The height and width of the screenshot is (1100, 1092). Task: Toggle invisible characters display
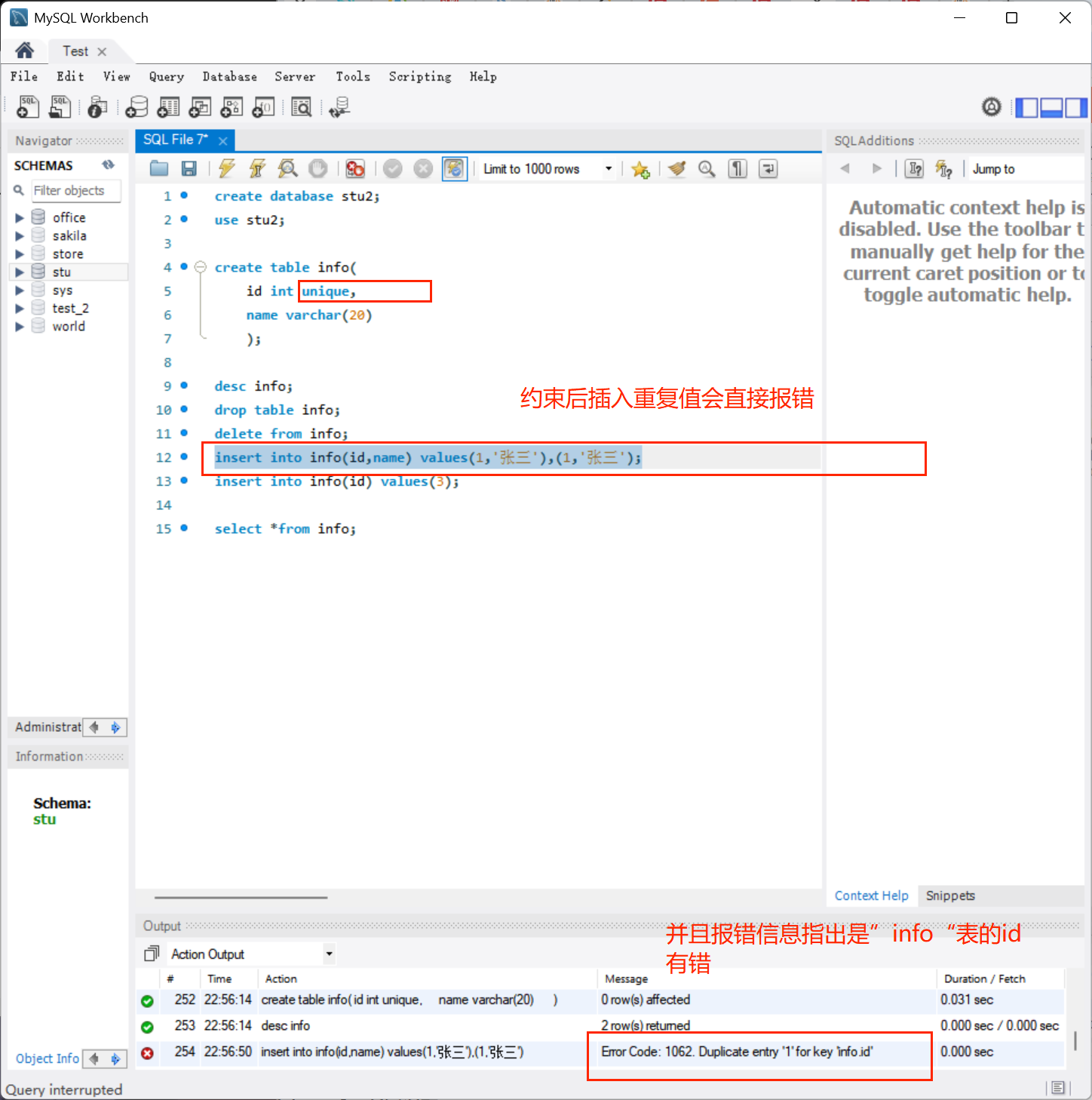coord(738,169)
